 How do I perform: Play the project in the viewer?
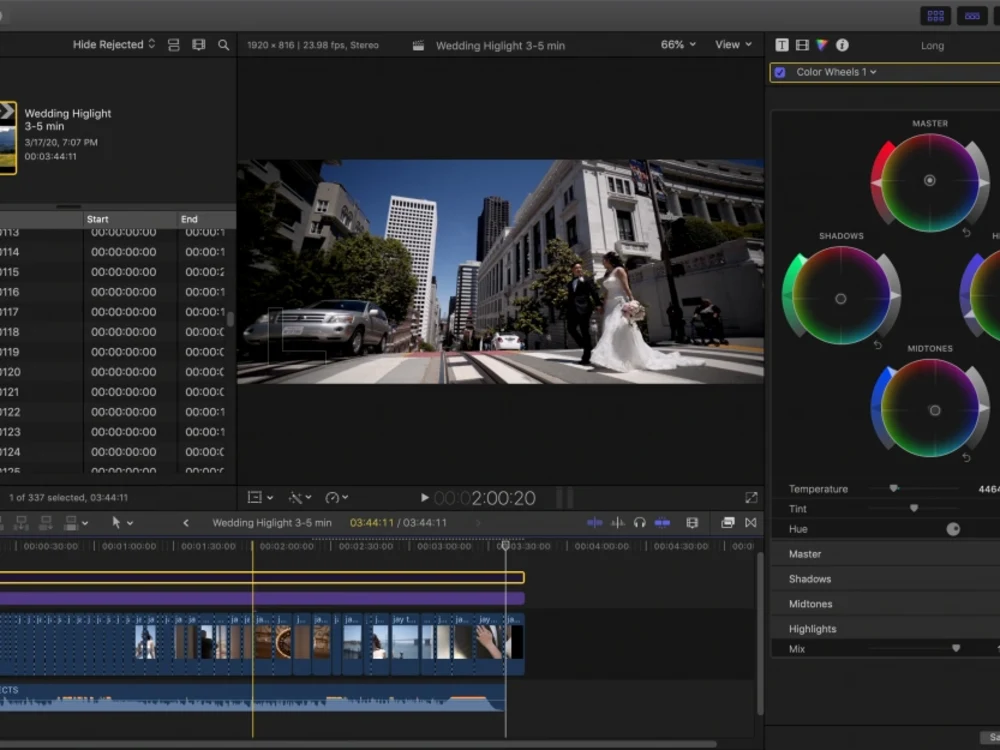click(x=424, y=497)
